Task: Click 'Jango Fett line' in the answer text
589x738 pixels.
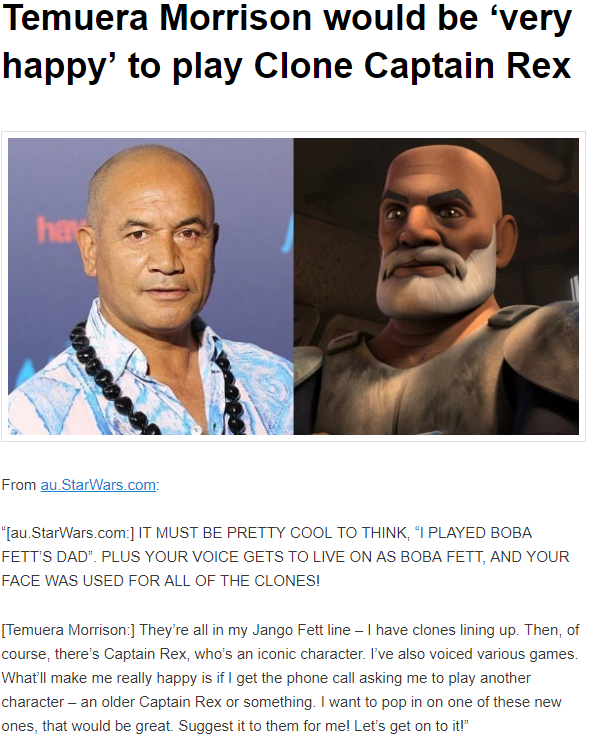Action: pos(301,630)
